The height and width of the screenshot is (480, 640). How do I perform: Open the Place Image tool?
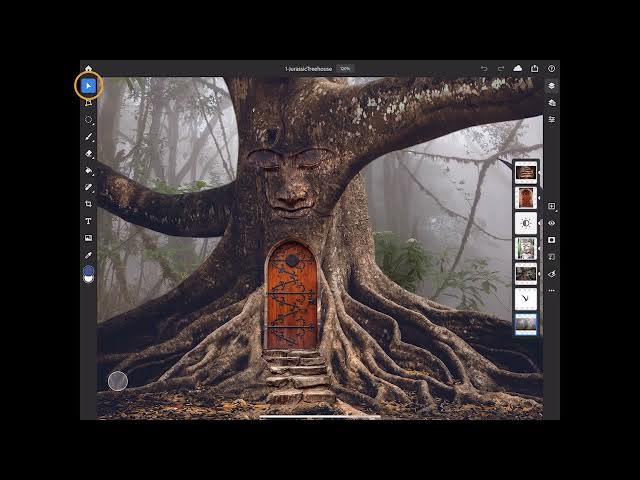88,238
